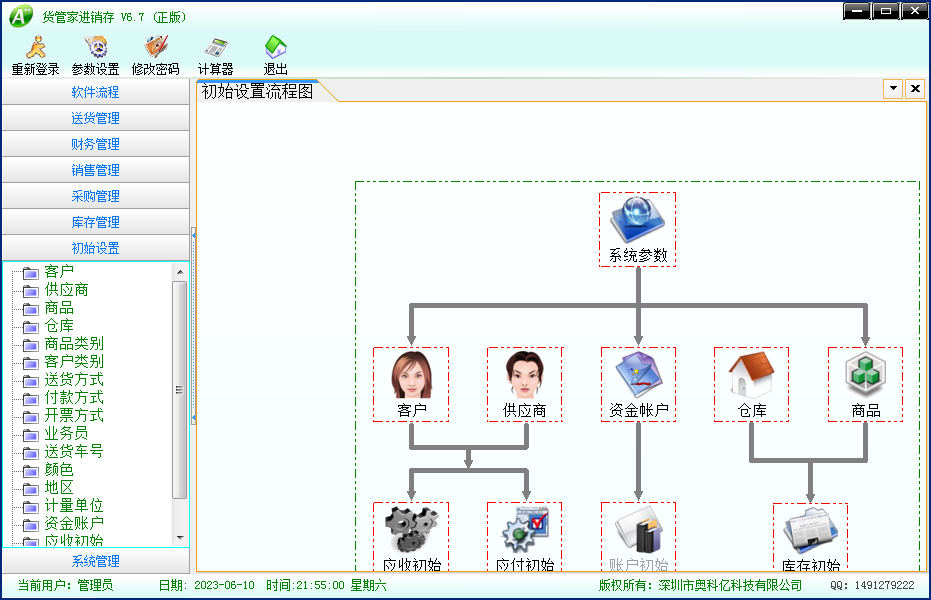
Task: Click the 退出 exit house icon
Action: coord(276,47)
